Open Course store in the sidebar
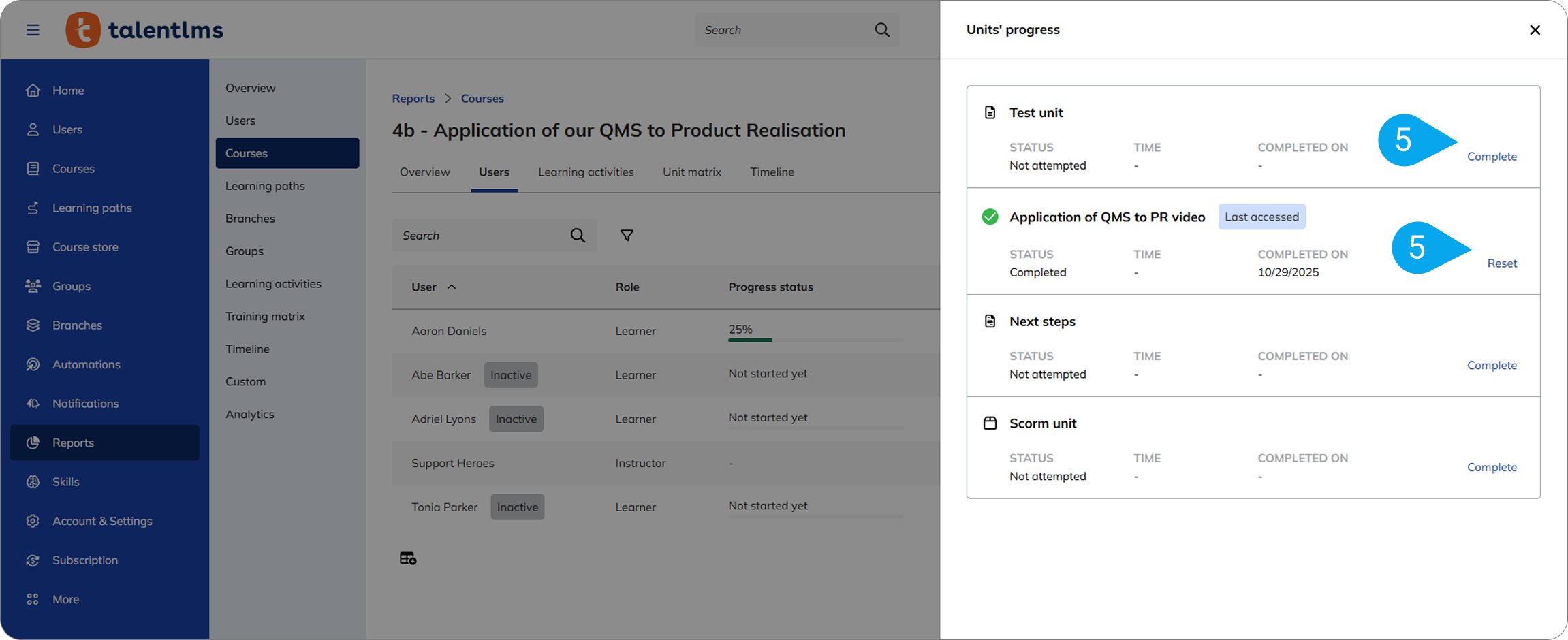 (85, 246)
